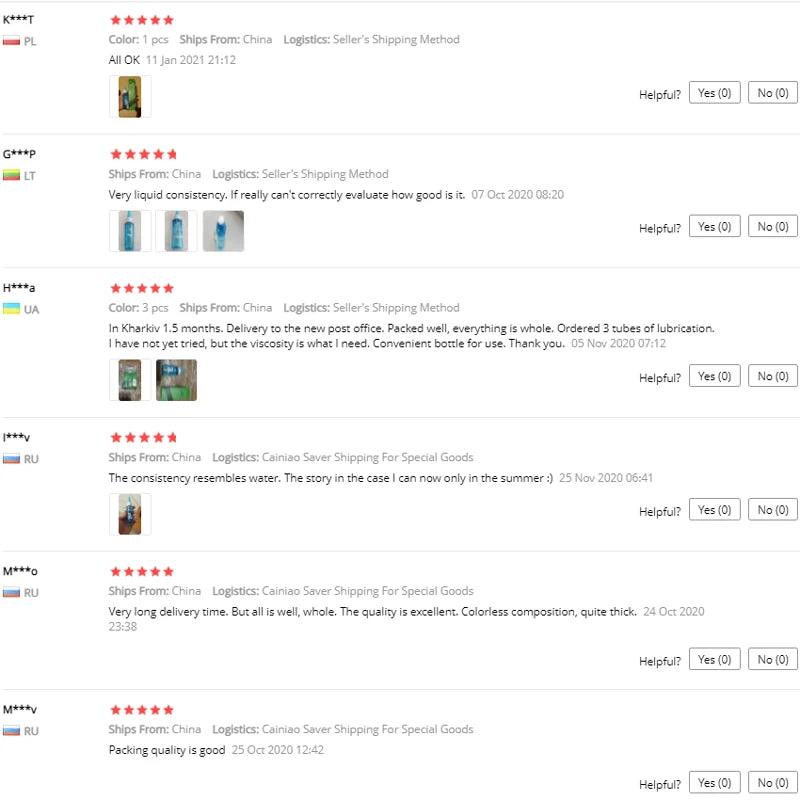The image size is (800, 800).
Task: Open K***T's review photo thumbnail
Action: [129, 97]
